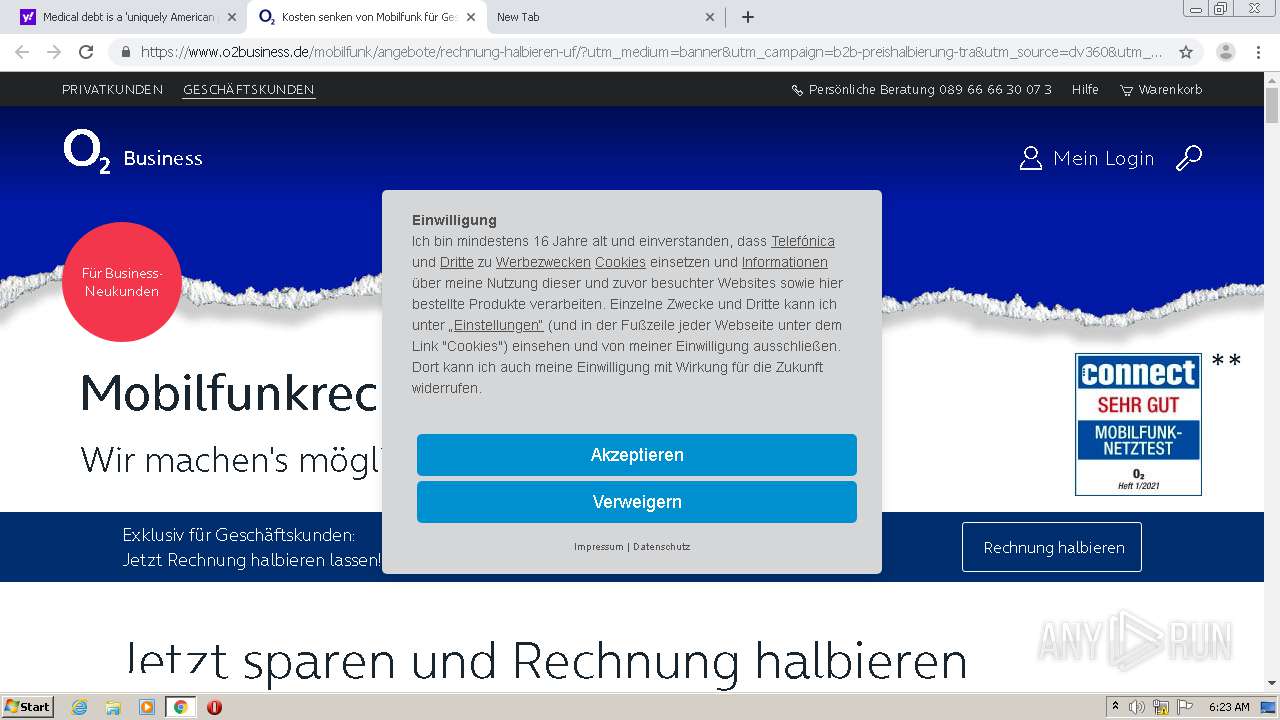Click the page scrollbar down arrow
The height and width of the screenshot is (720, 1280).
pyautogui.click(x=1272, y=683)
